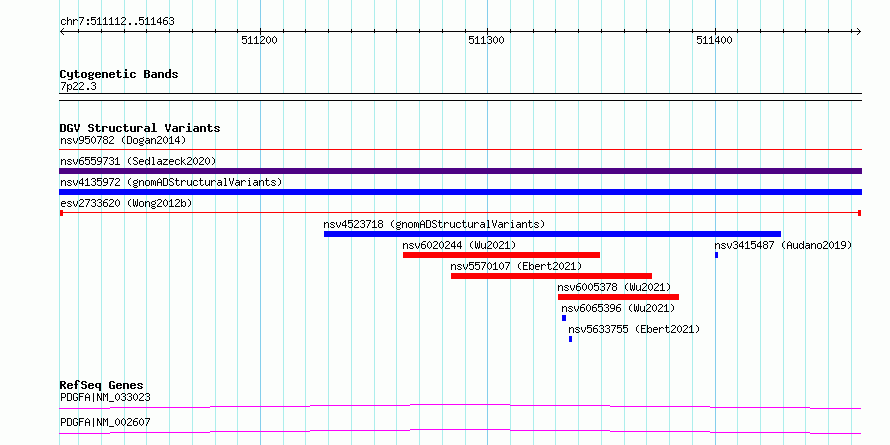Viewport: 890px width, 445px height.
Task: Click ruler position 511400
Action: tap(715, 40)
